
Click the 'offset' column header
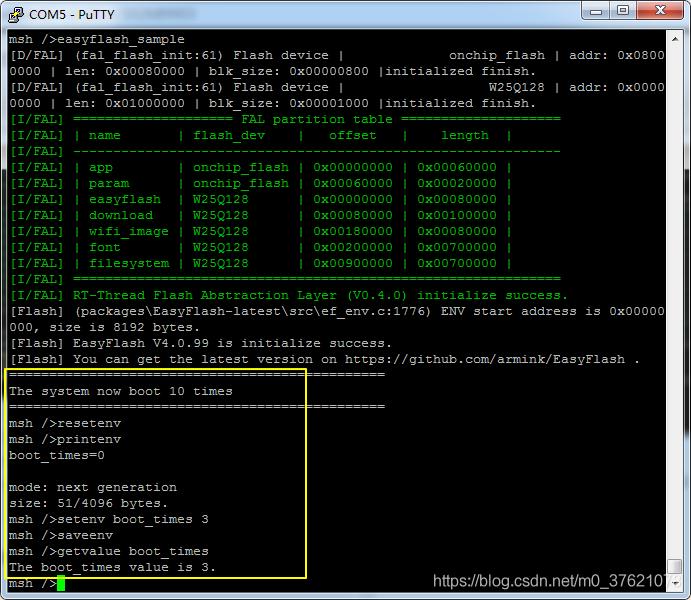(353, 136)
